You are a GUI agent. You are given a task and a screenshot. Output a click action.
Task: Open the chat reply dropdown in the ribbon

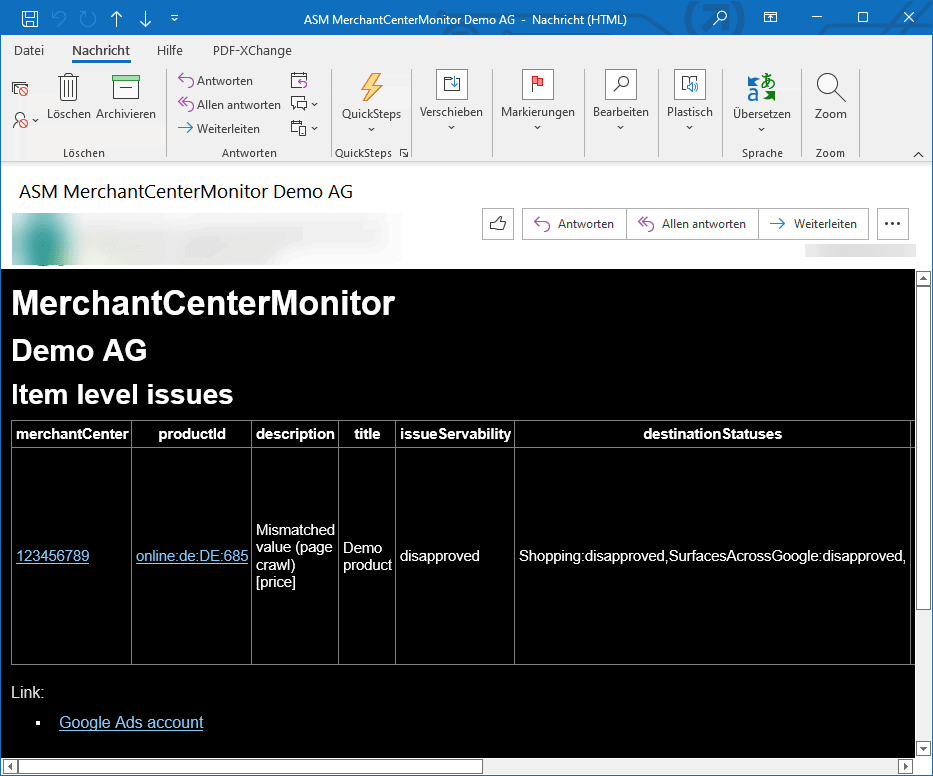coord(304,104)
